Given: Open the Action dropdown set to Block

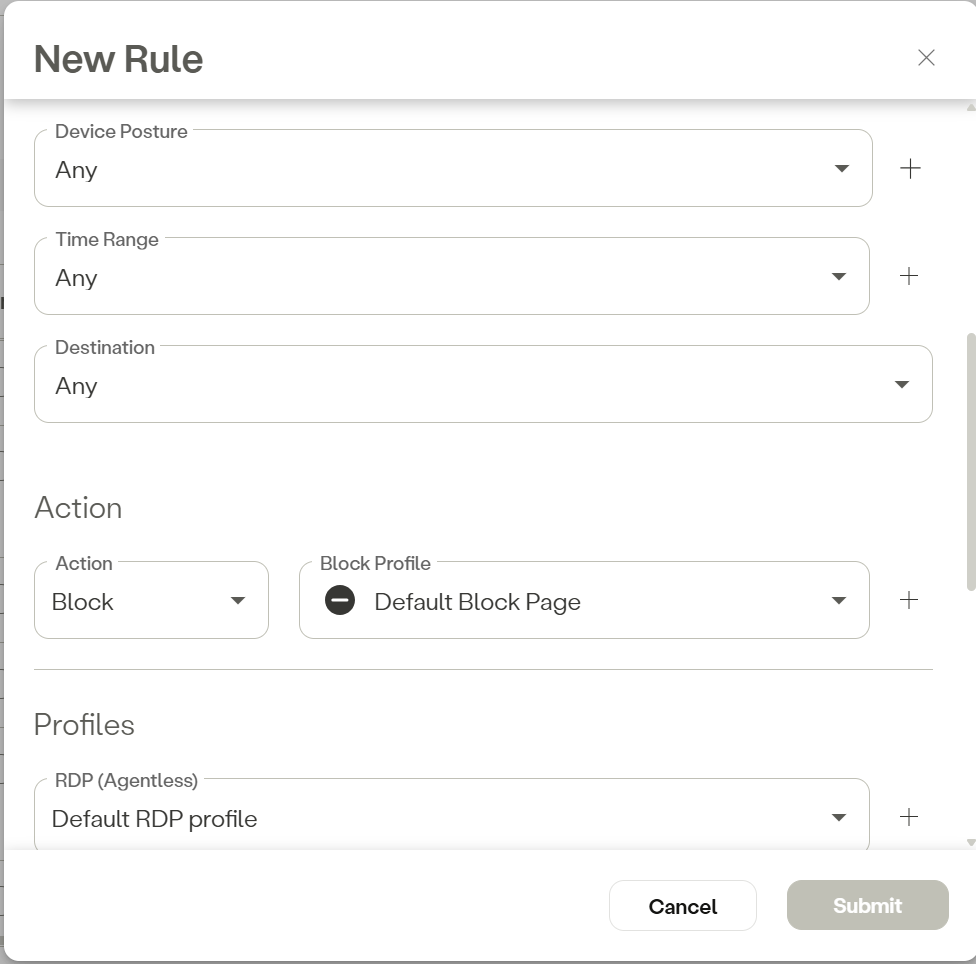Looking at the screenshot, I should (x=238, y=601).
